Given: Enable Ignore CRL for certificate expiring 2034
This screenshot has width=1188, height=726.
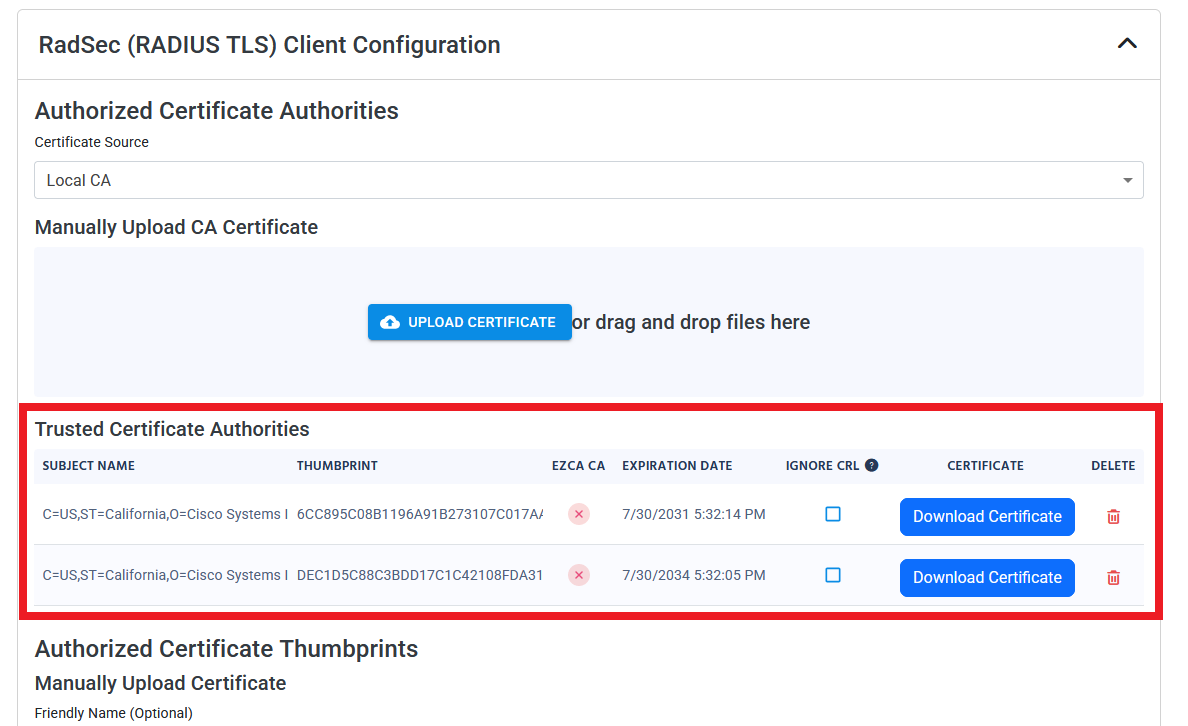Looking at the screenshot, I should click(x=833, y=575).
